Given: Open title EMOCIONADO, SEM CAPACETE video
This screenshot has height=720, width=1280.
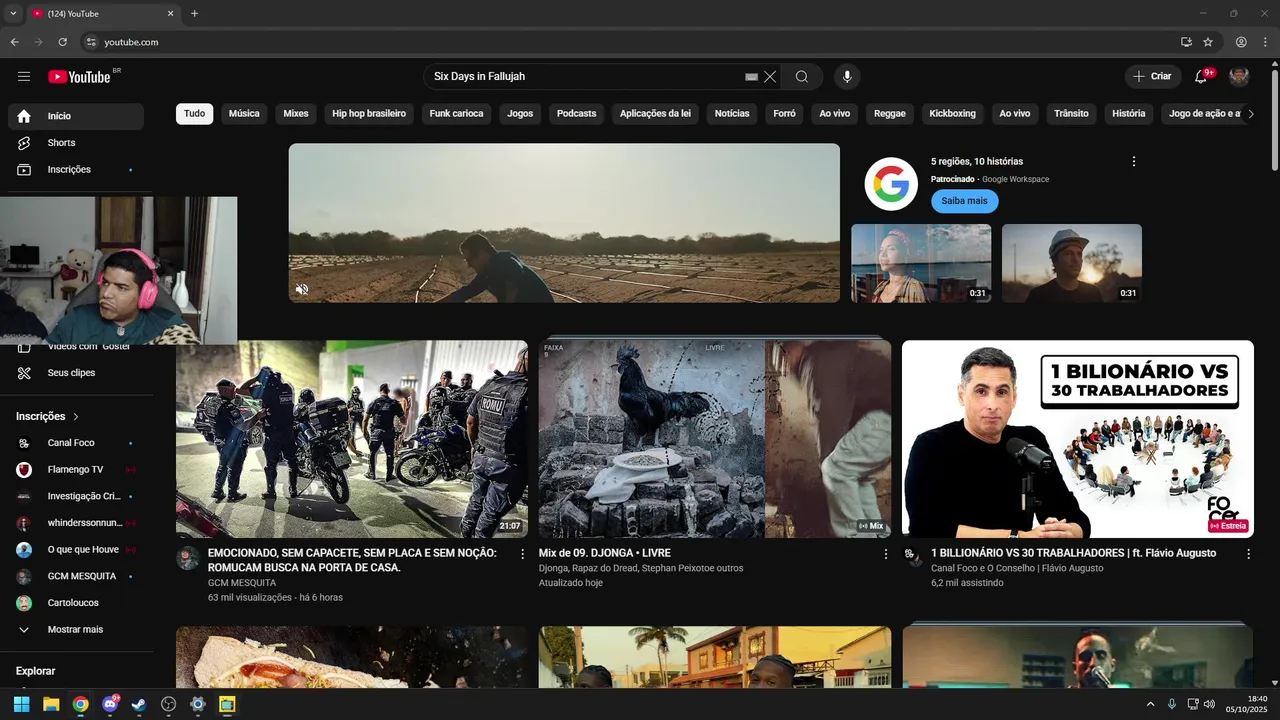Looking at the screenshot, I should [352, 560].
